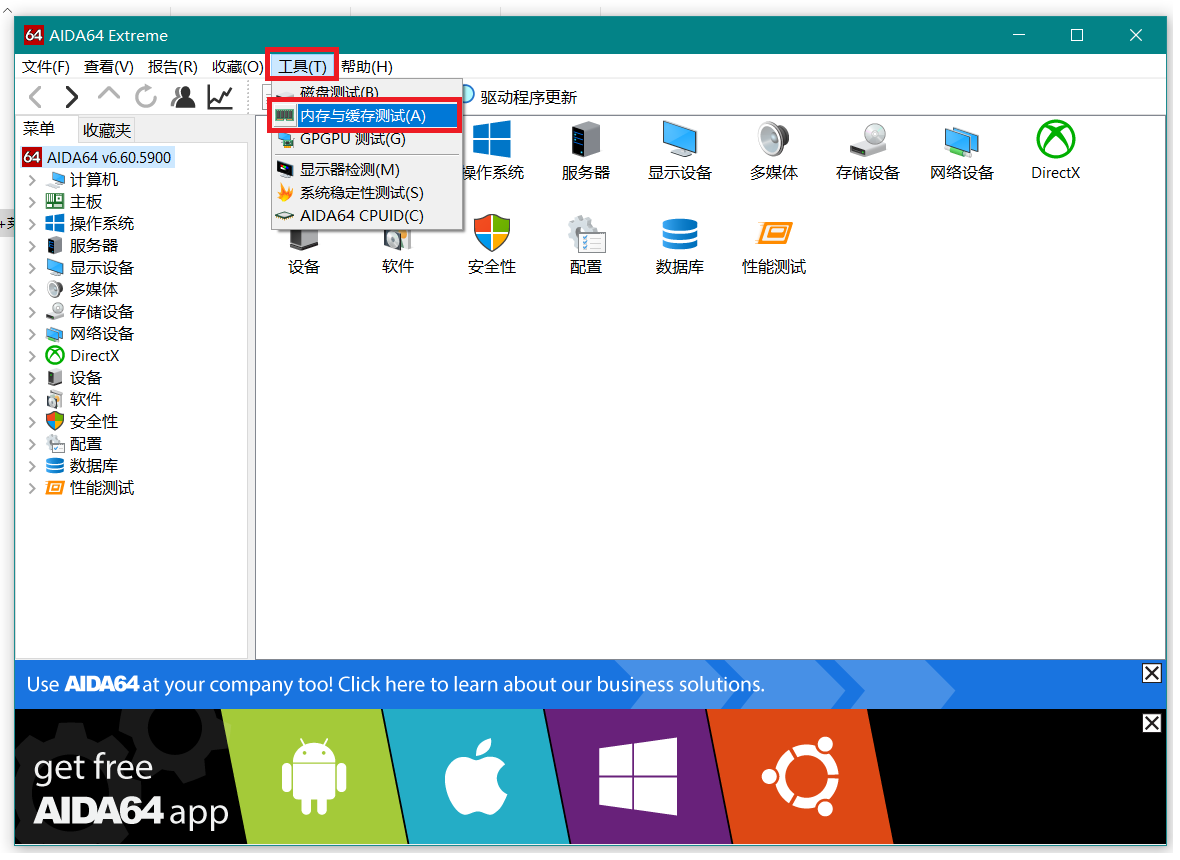
Task: Open the report user toolbar icon
Action: (x=183, y=97)
